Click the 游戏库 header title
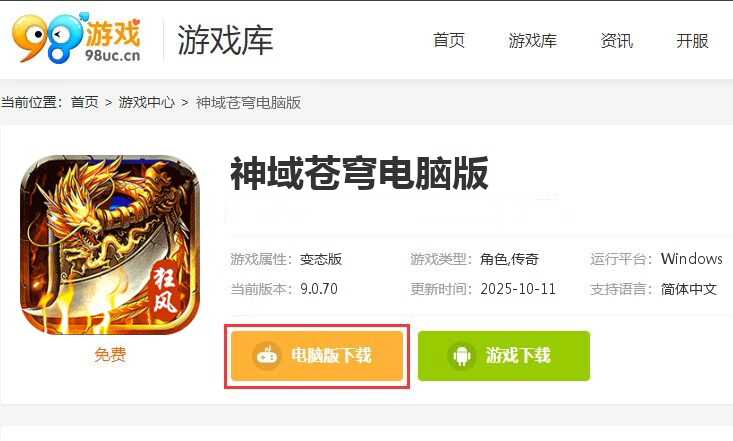The image size is (733, 441). coord(225,40)
